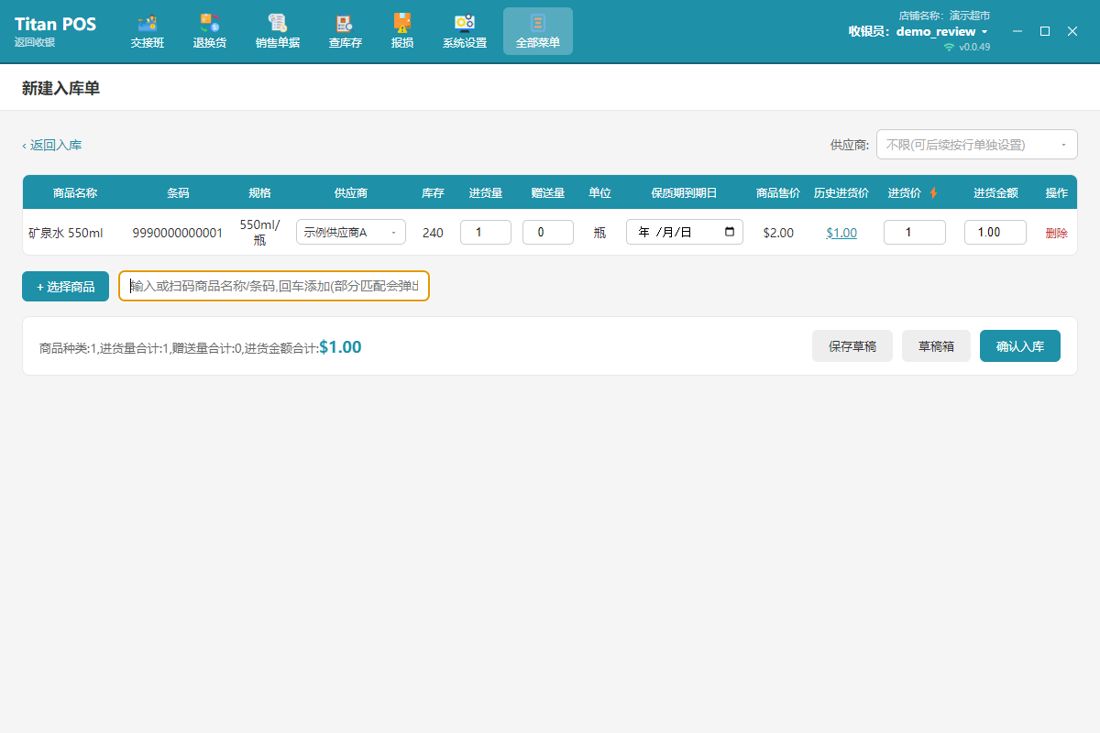Click the 商品售价 value $2.00
The width and height of the screenshot is (1100, 733).
pos(778,233)
